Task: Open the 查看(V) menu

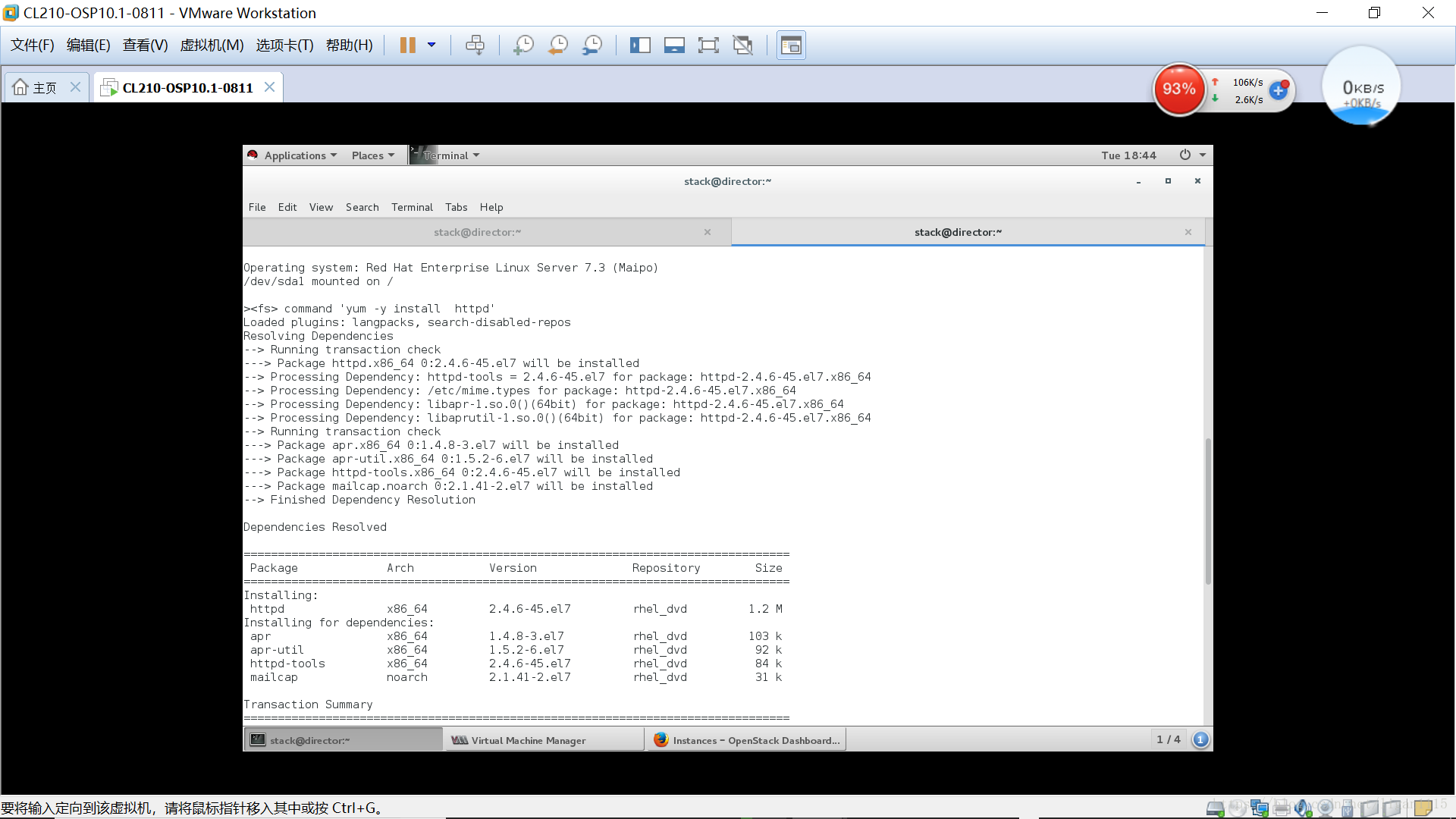Action: [x=145, y=45]
